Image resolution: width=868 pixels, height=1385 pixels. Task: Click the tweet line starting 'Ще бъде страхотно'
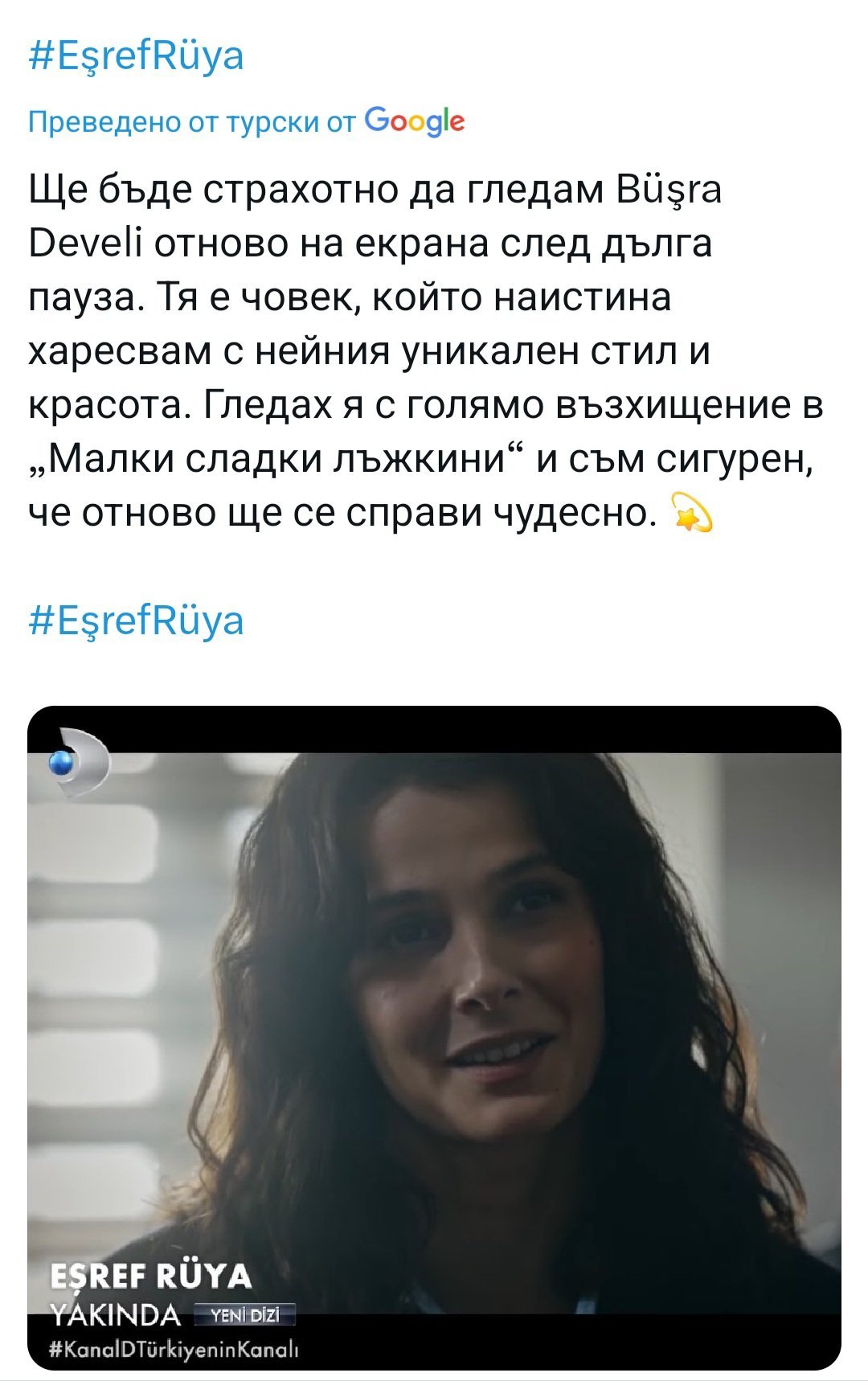coord(375,191)
